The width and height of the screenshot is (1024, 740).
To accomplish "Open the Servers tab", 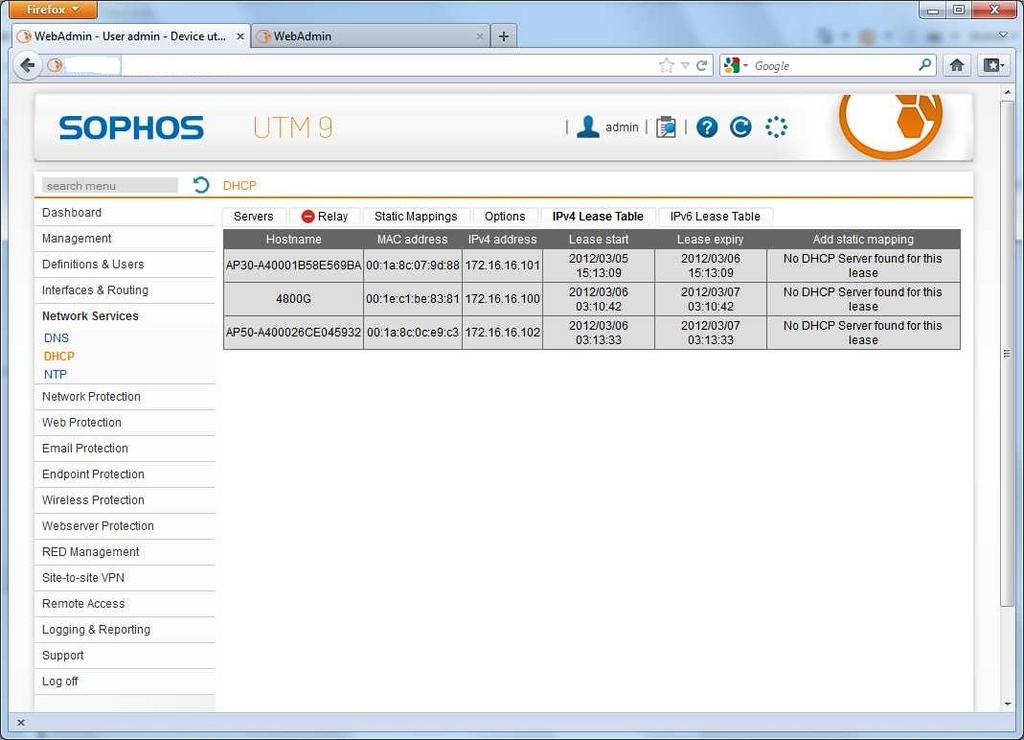I will 253,216.
